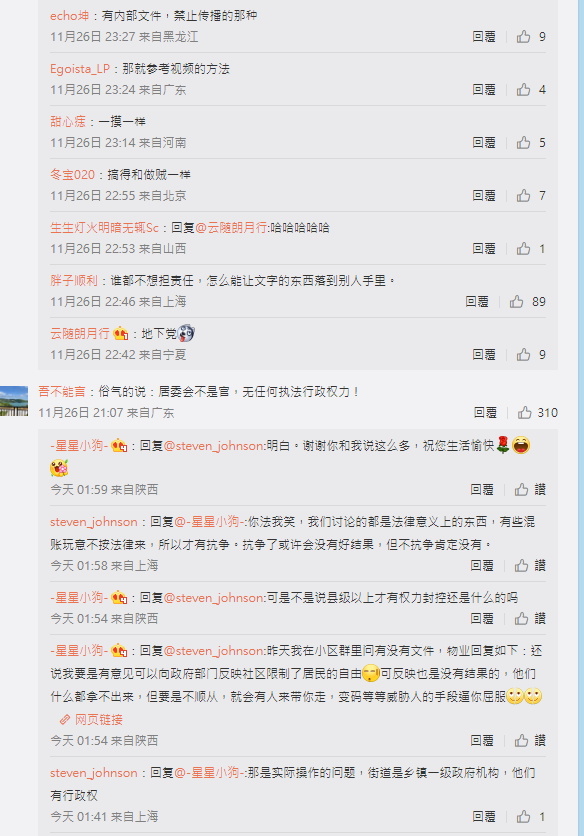Open the @云随朗月行 mention link
This screenshot has width=584, height=836.
coord(231,228)
